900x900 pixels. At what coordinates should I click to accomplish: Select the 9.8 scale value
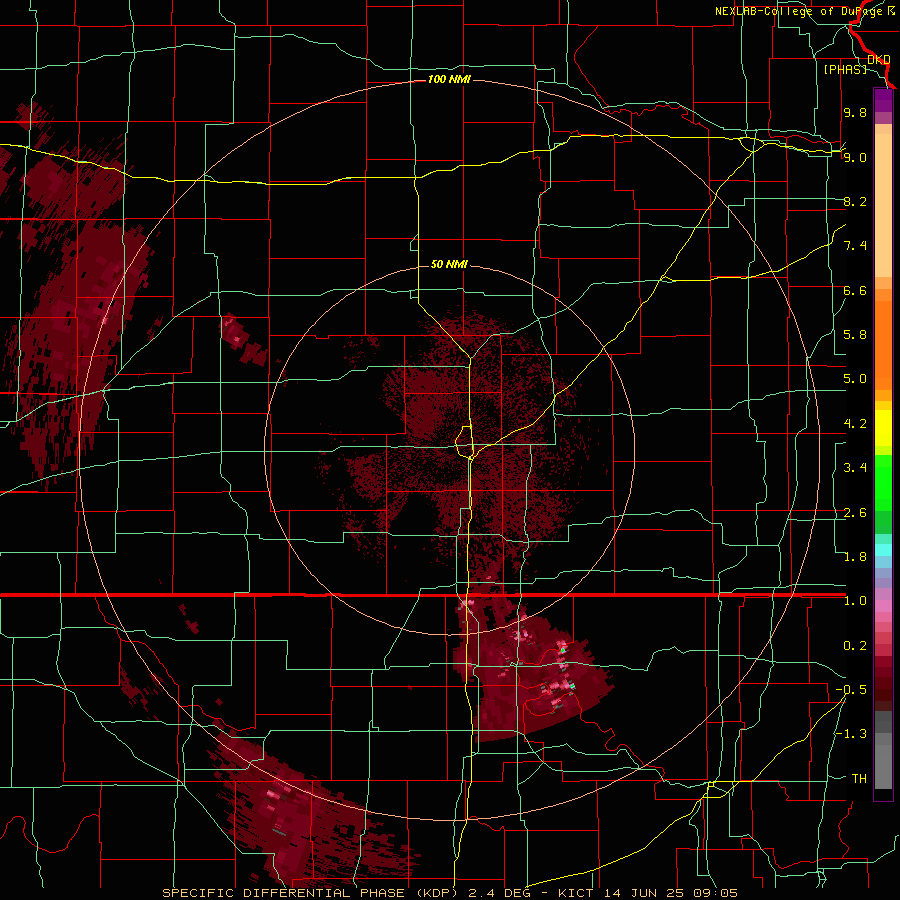855,112
